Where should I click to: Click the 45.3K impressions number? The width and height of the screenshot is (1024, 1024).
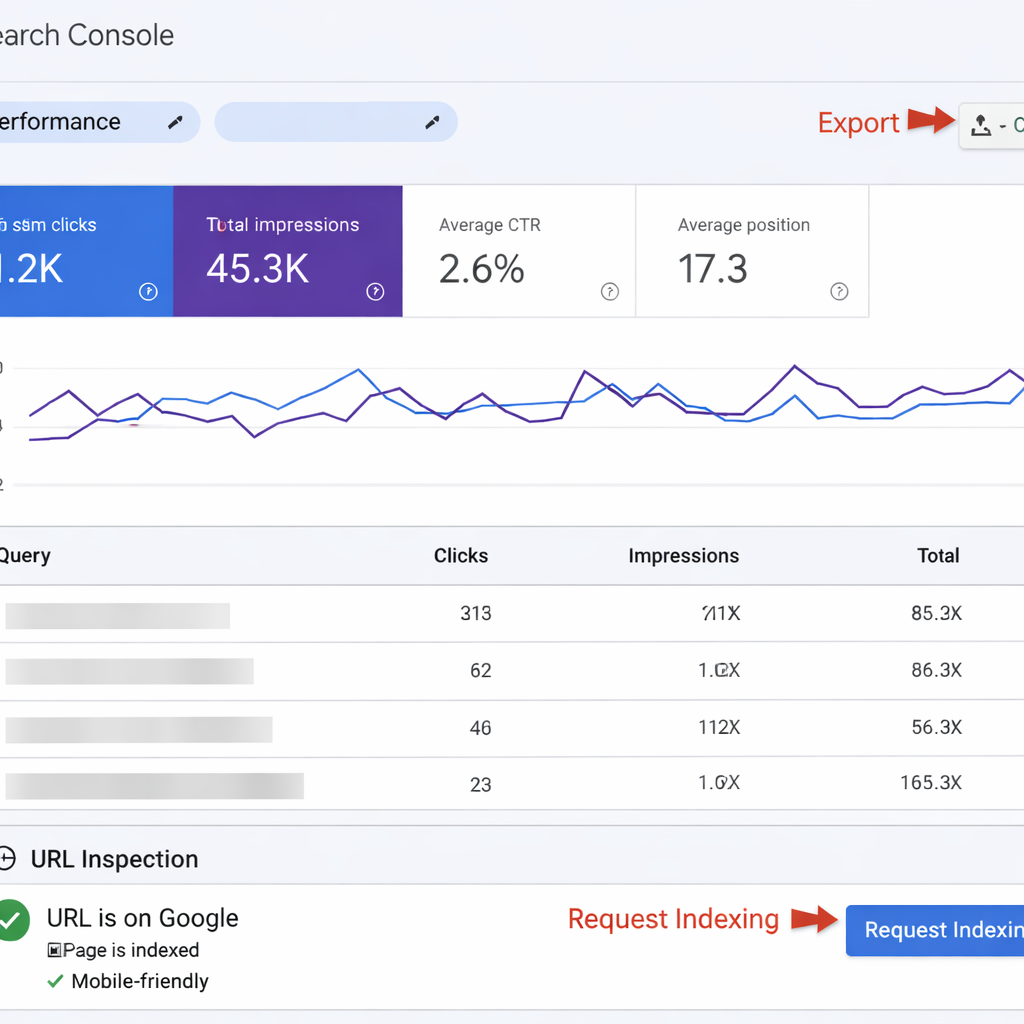(x=257, y=268)
